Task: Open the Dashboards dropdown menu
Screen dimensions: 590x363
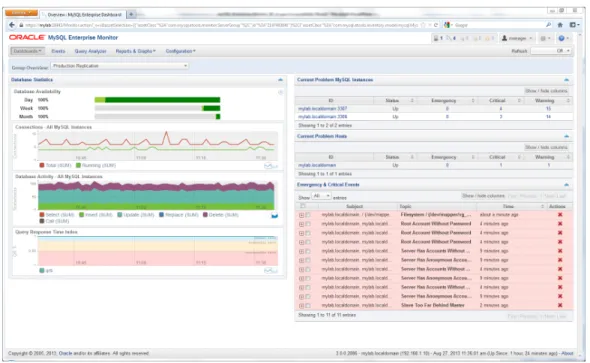Action: [x=27, y=51]
